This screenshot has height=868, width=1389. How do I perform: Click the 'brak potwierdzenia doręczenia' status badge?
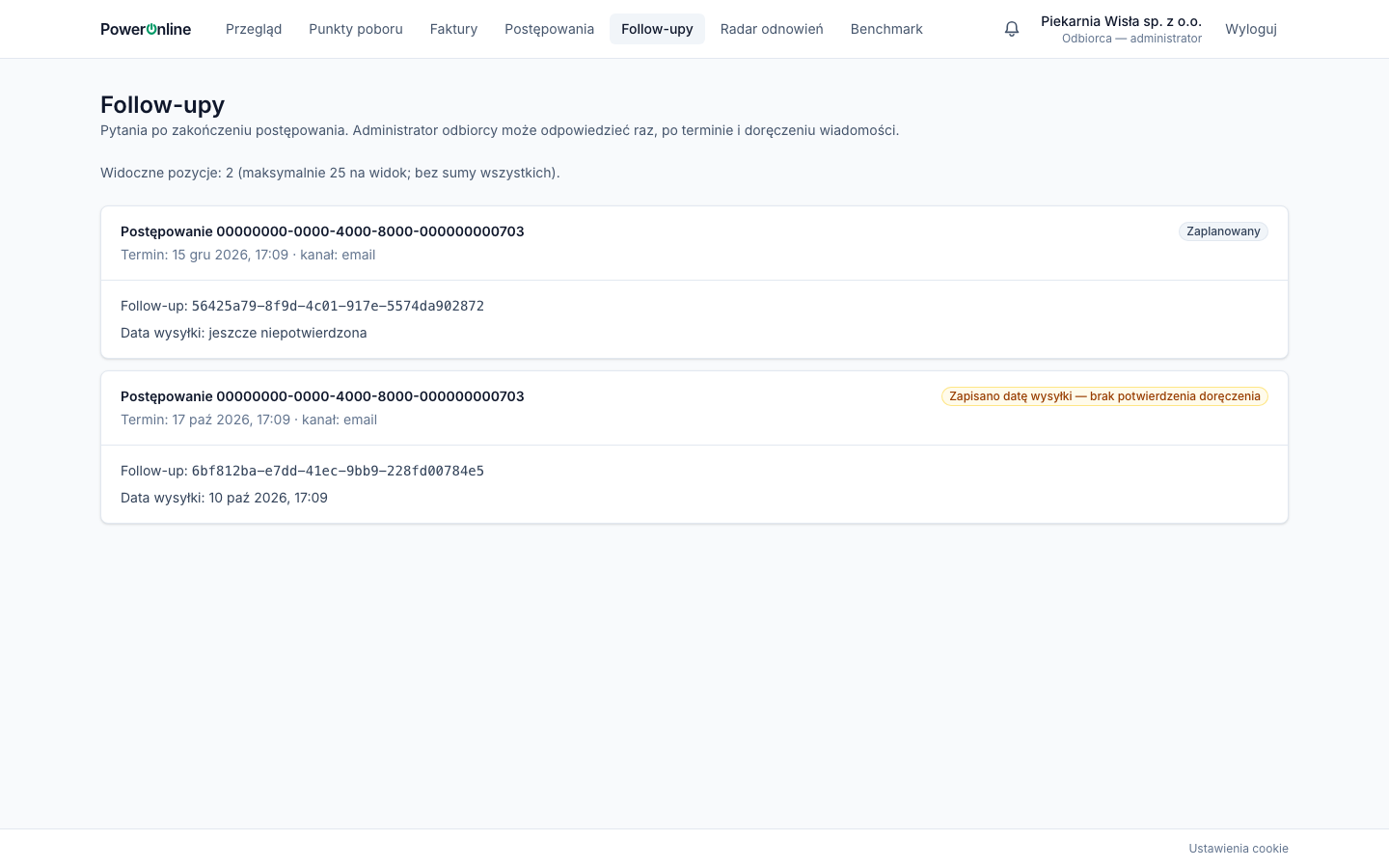click(x=1104, y=396)
